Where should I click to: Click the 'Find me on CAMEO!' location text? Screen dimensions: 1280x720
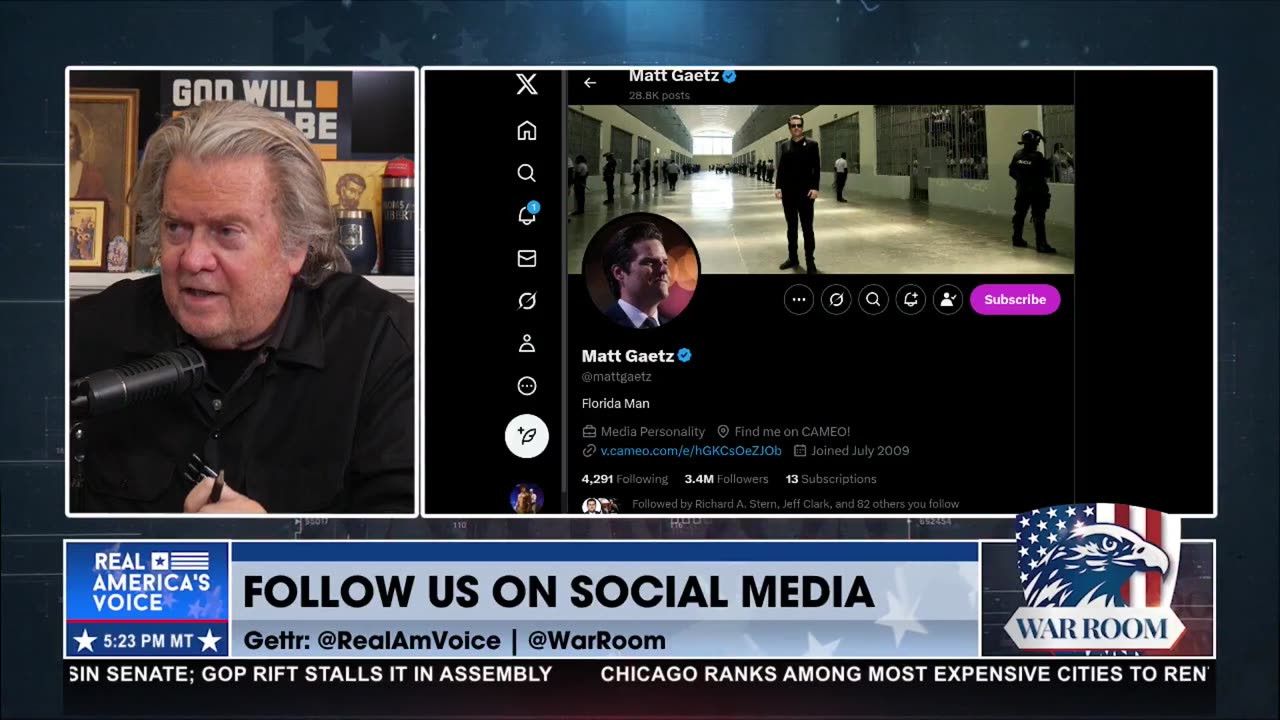792,432
